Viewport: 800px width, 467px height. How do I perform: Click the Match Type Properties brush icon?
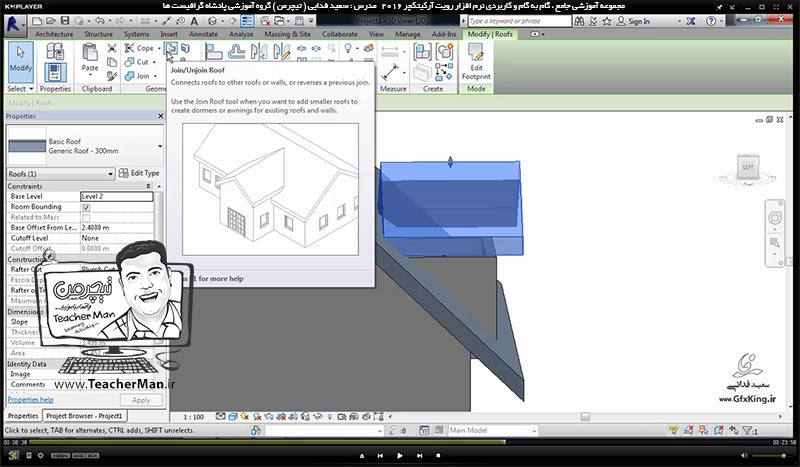tap(112, 76)
